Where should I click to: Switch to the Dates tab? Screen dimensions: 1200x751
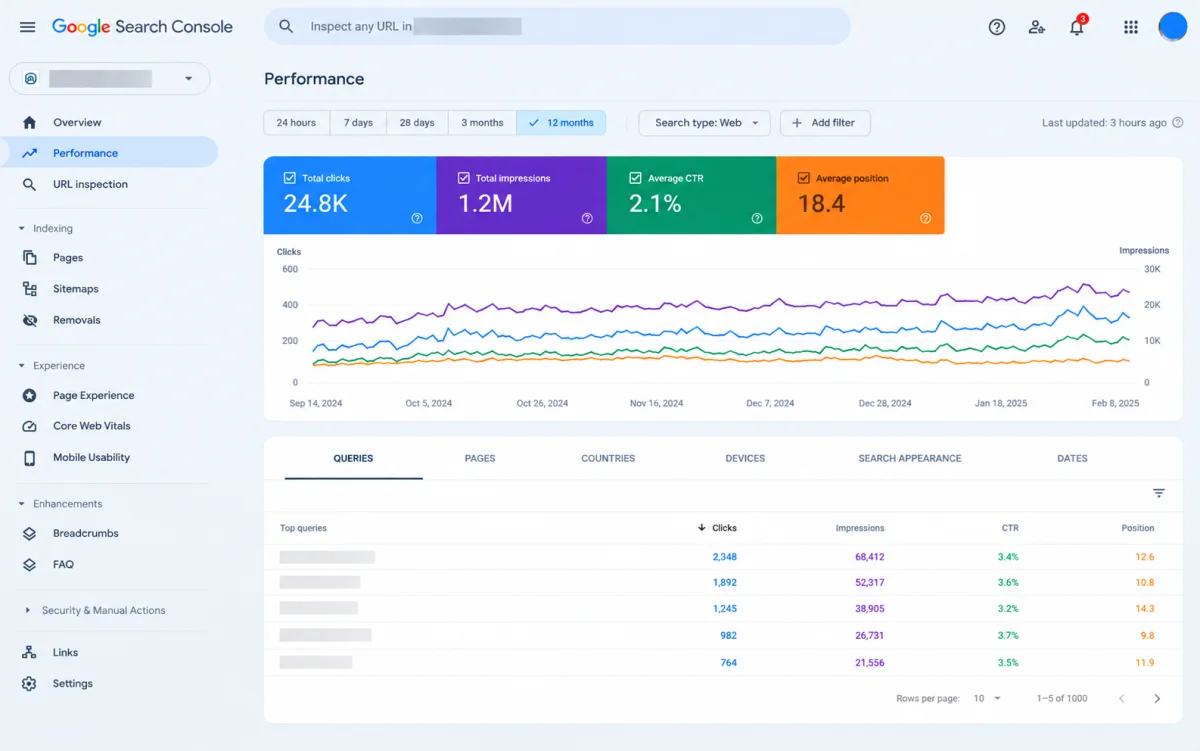coord(1072,458)
